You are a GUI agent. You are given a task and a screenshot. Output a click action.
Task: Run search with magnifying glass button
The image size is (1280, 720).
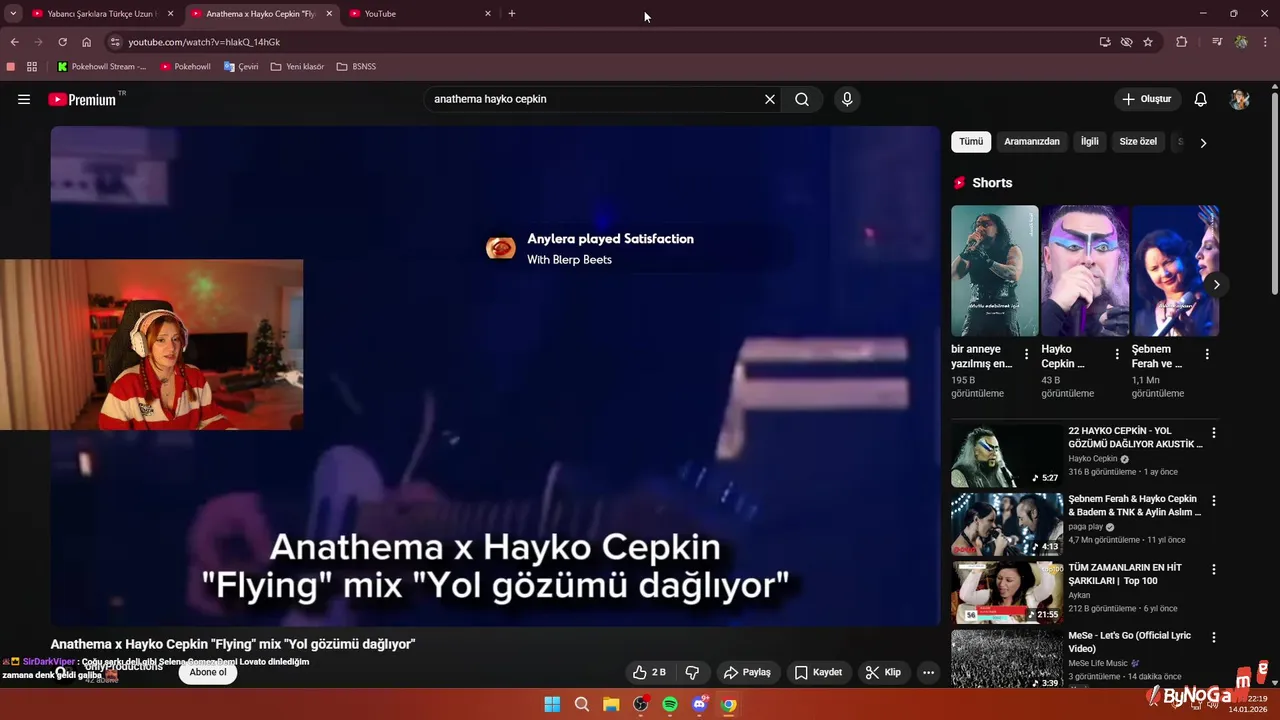click(802, 99)
